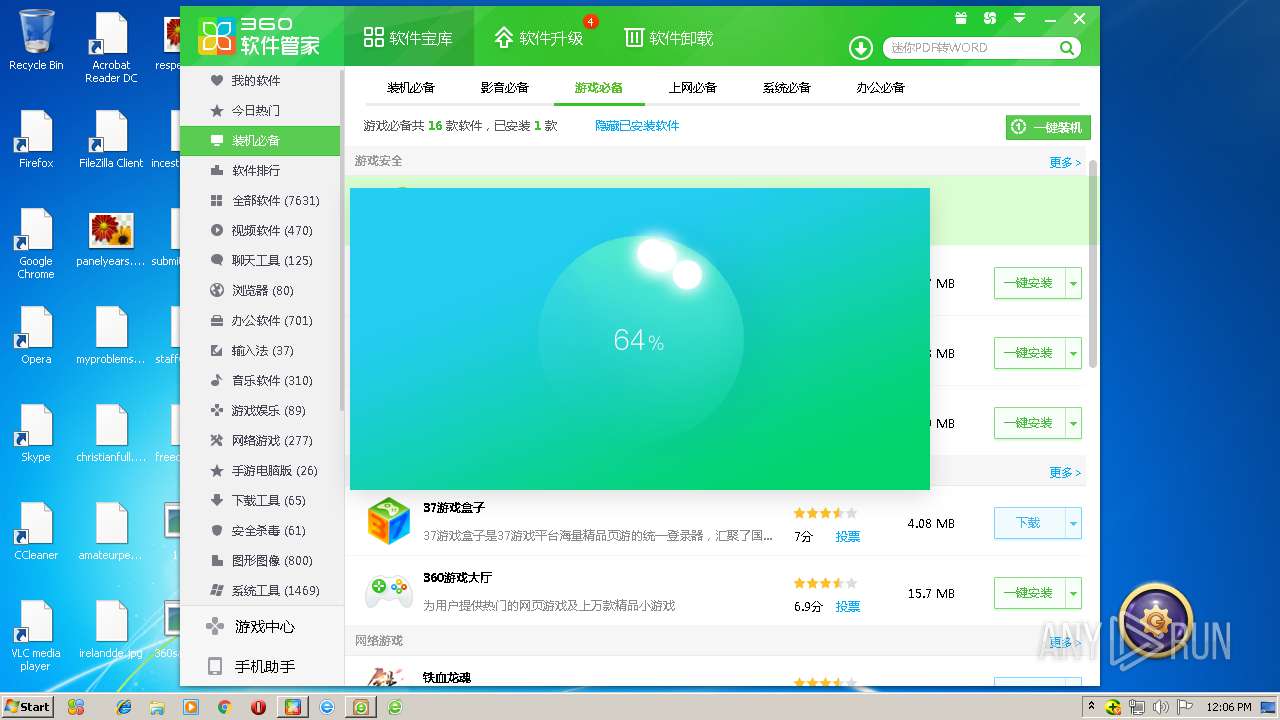Viewport: 1280px width, 720px height.
Task: Click 投票 link for 37游戏盒子
Action: [x=848, y=537]
